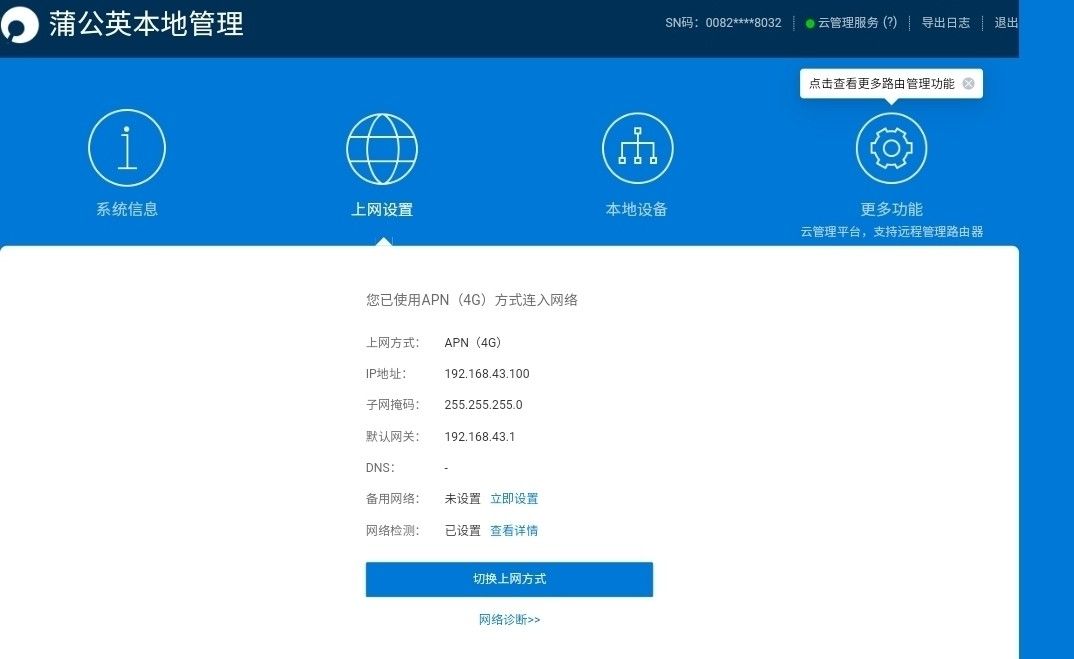Expand the 网络诊断>> link
This screenshot has height=659, width=1074.
coord(509,620)
